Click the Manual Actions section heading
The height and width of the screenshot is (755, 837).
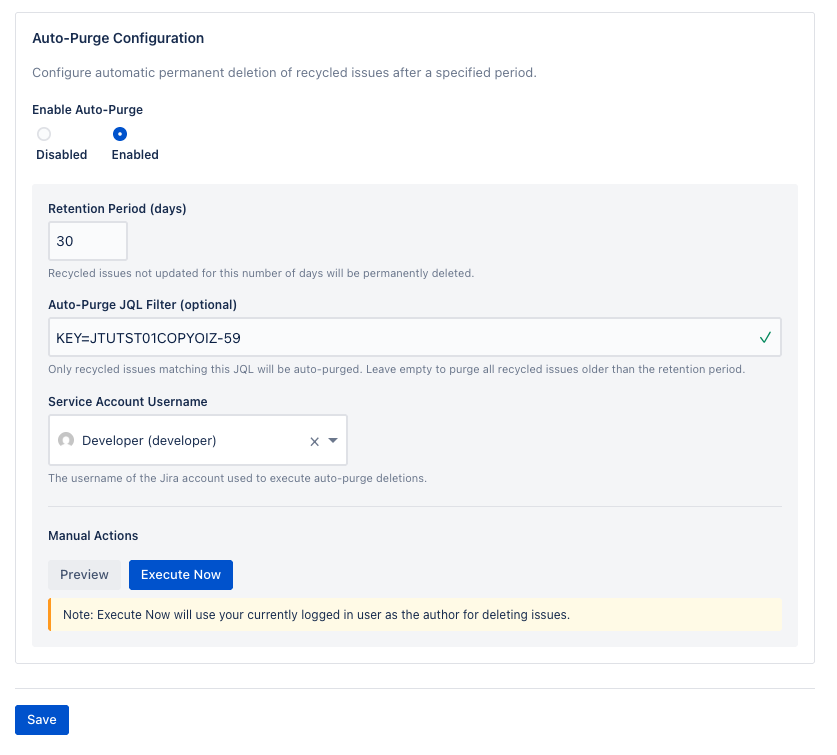click(x=93, y=536)
